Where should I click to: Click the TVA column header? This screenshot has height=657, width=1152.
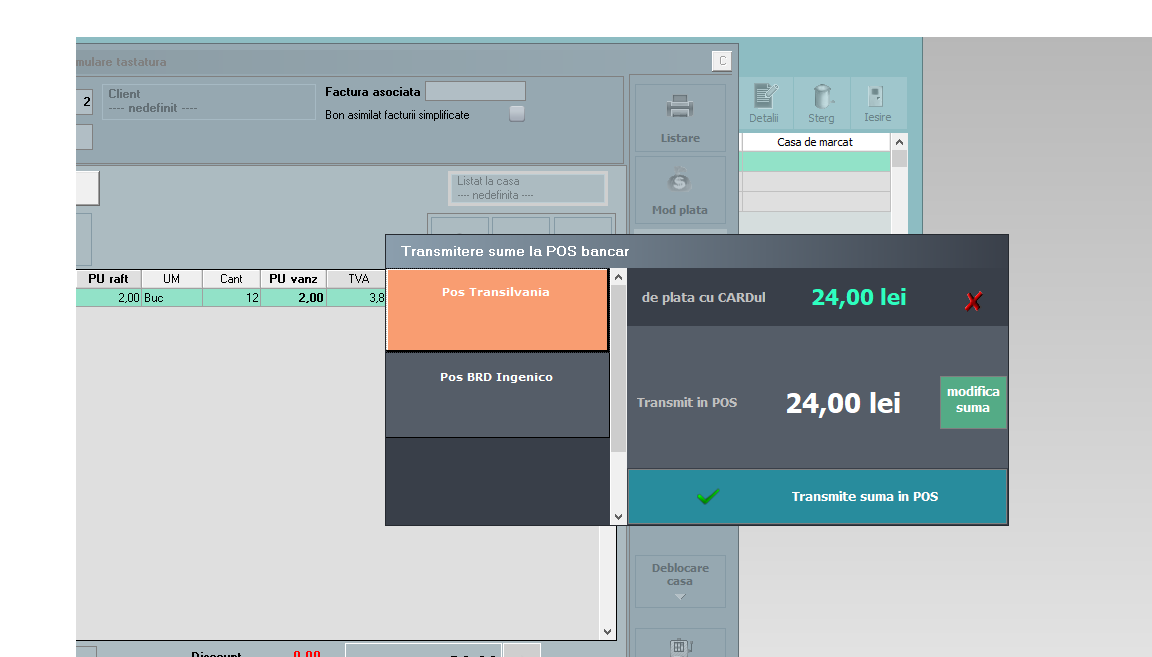point(359,279)
